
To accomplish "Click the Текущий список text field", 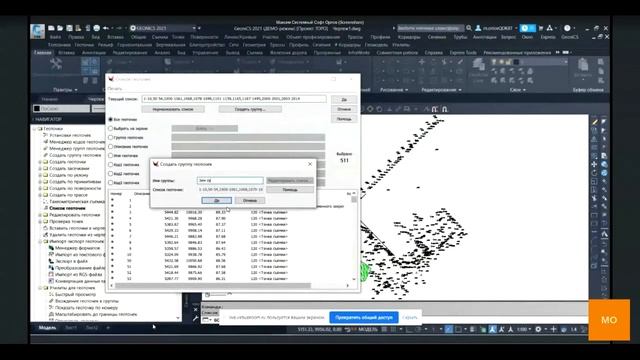I will (x=234, y=99).
